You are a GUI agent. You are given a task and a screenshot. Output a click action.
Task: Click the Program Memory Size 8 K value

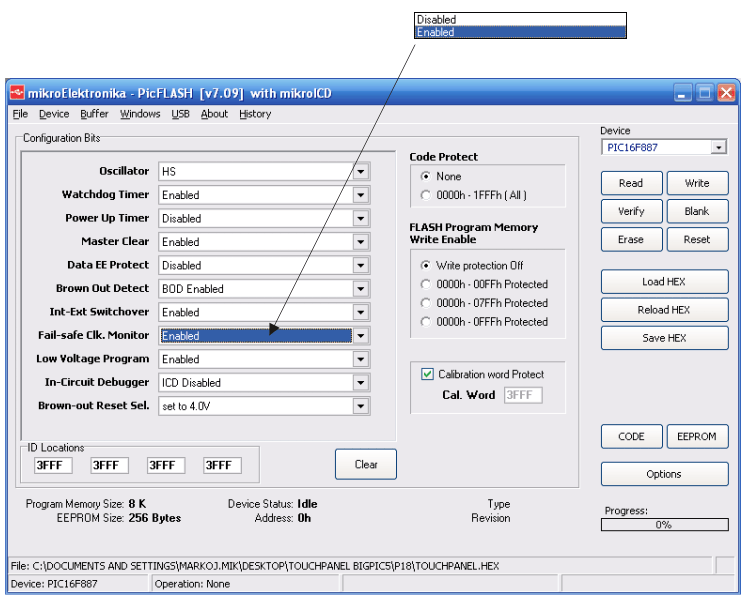[x=137, y=504]
